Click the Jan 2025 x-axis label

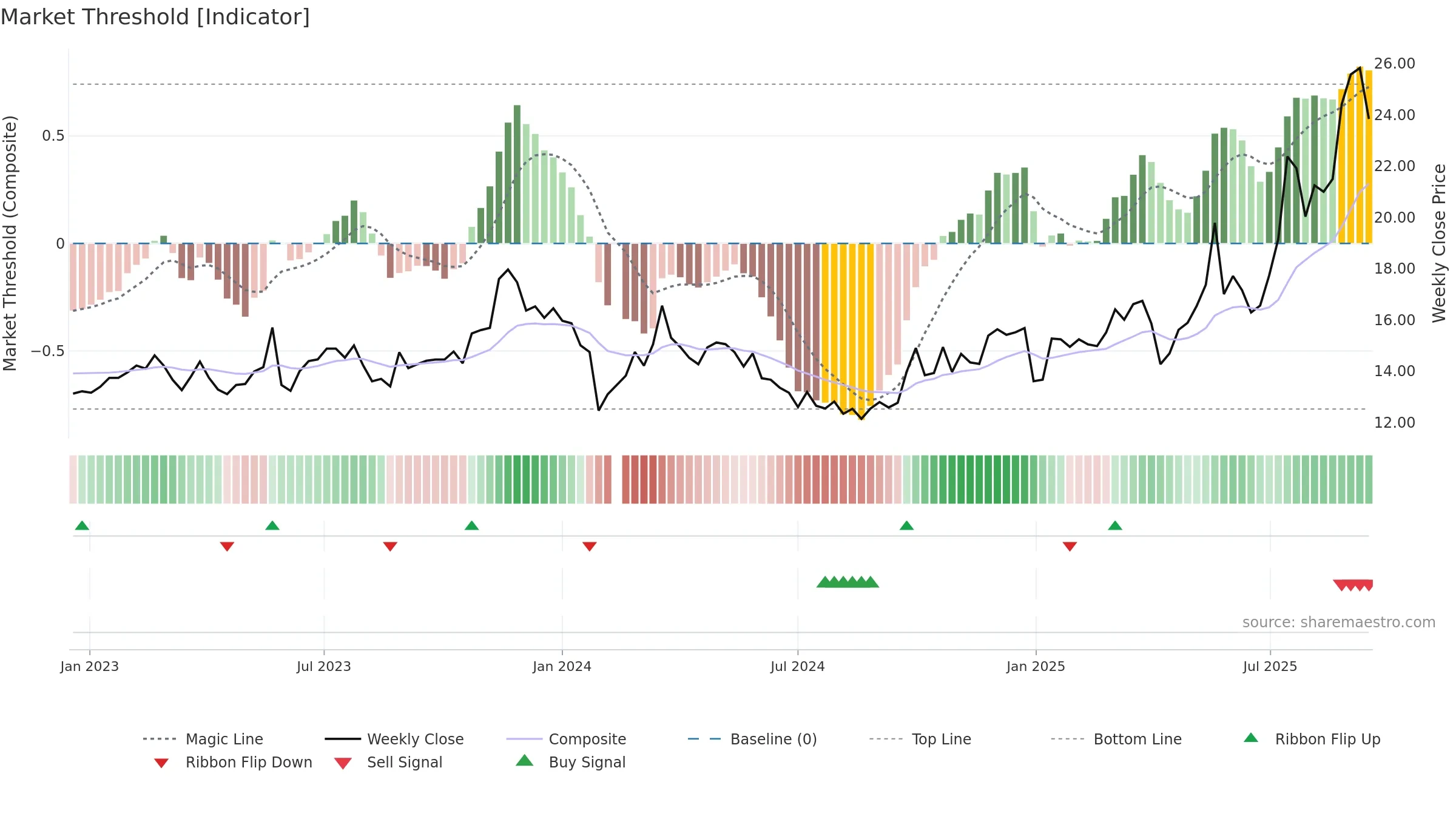click(1036, 666)
